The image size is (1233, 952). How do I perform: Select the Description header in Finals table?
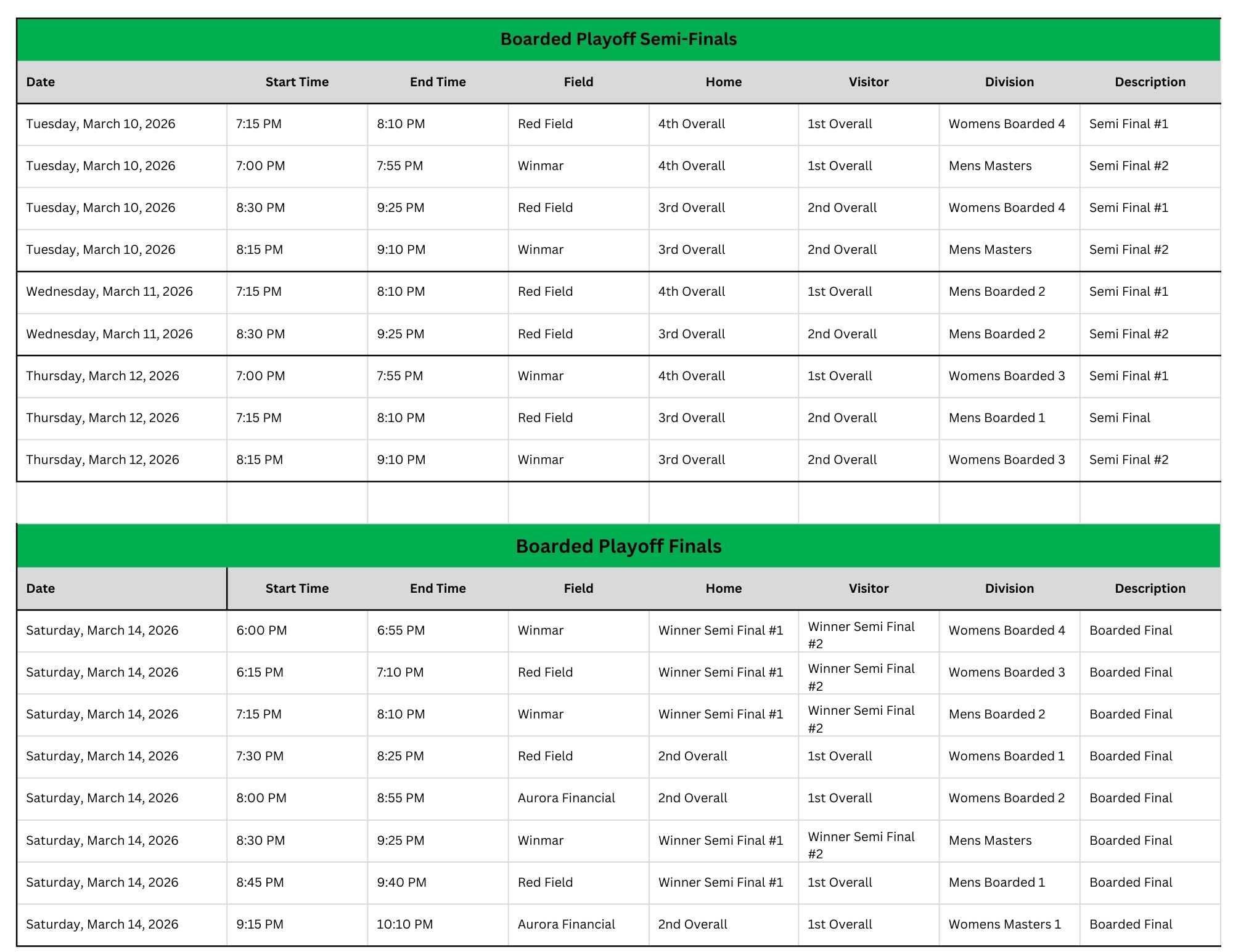click(1150, 588)
